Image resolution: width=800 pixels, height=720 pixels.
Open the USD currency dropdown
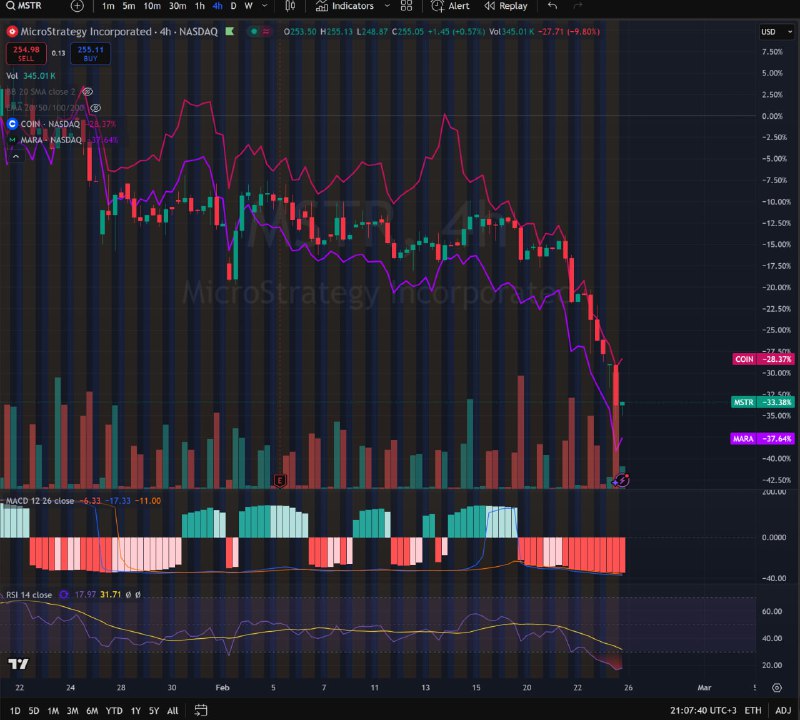[776, 32]
